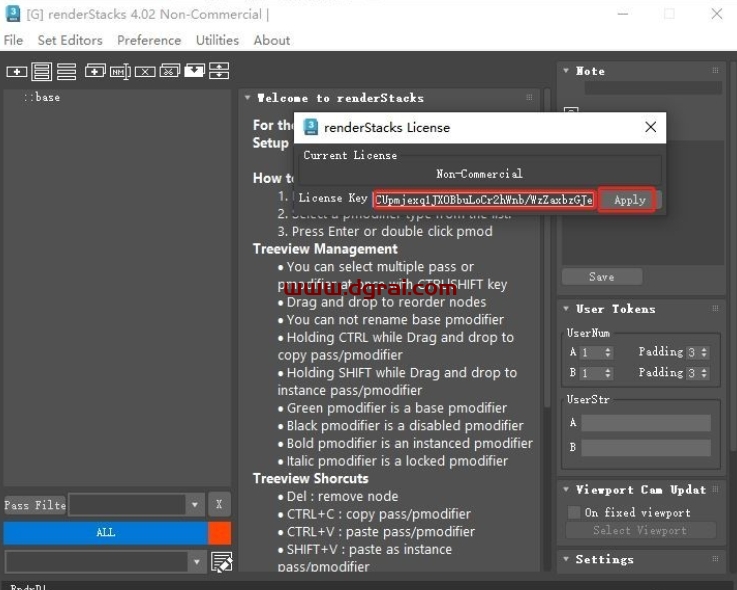Image resolution: width=737 pixels, height=590 pixels.
Task: Expand the Settings rollout
Action: (566, 559)
